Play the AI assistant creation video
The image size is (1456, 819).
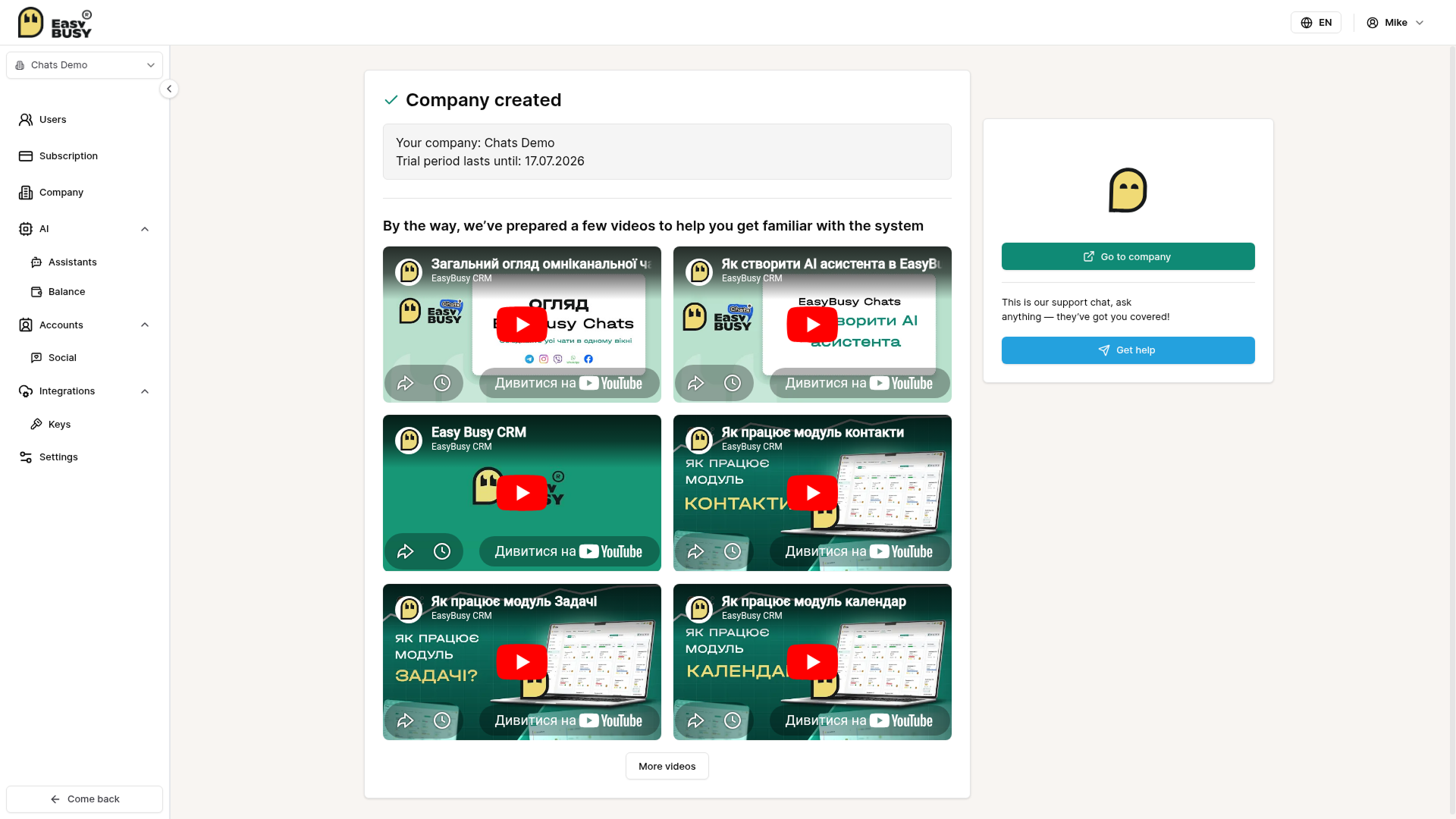click(812, 325)
